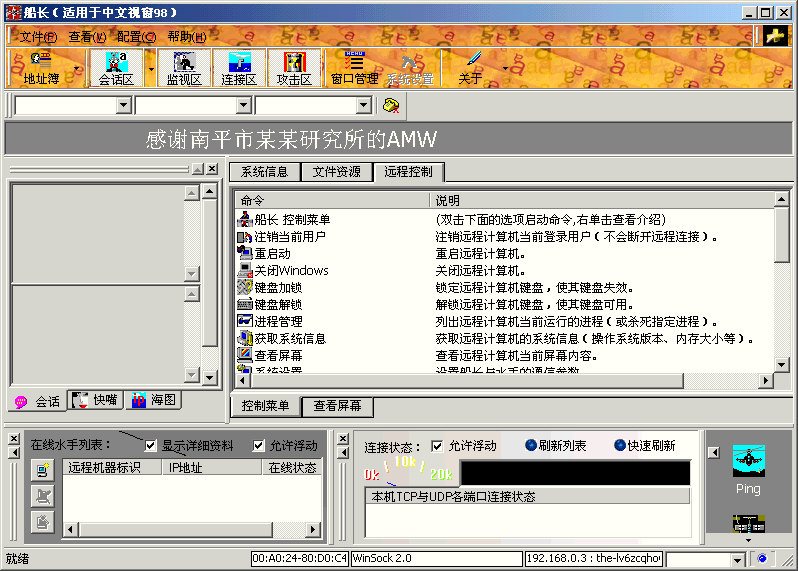Click the 窗口管理 window management icon
Viewport: 798px width, 571px height.
click(354, 67)
